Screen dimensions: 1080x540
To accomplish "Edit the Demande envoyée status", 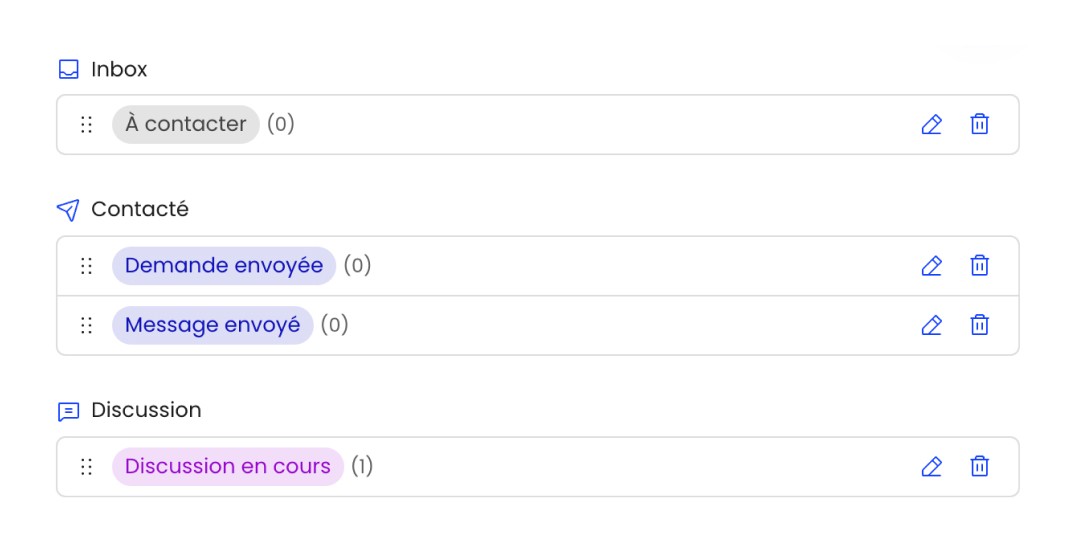I will (x=931, y=266).
